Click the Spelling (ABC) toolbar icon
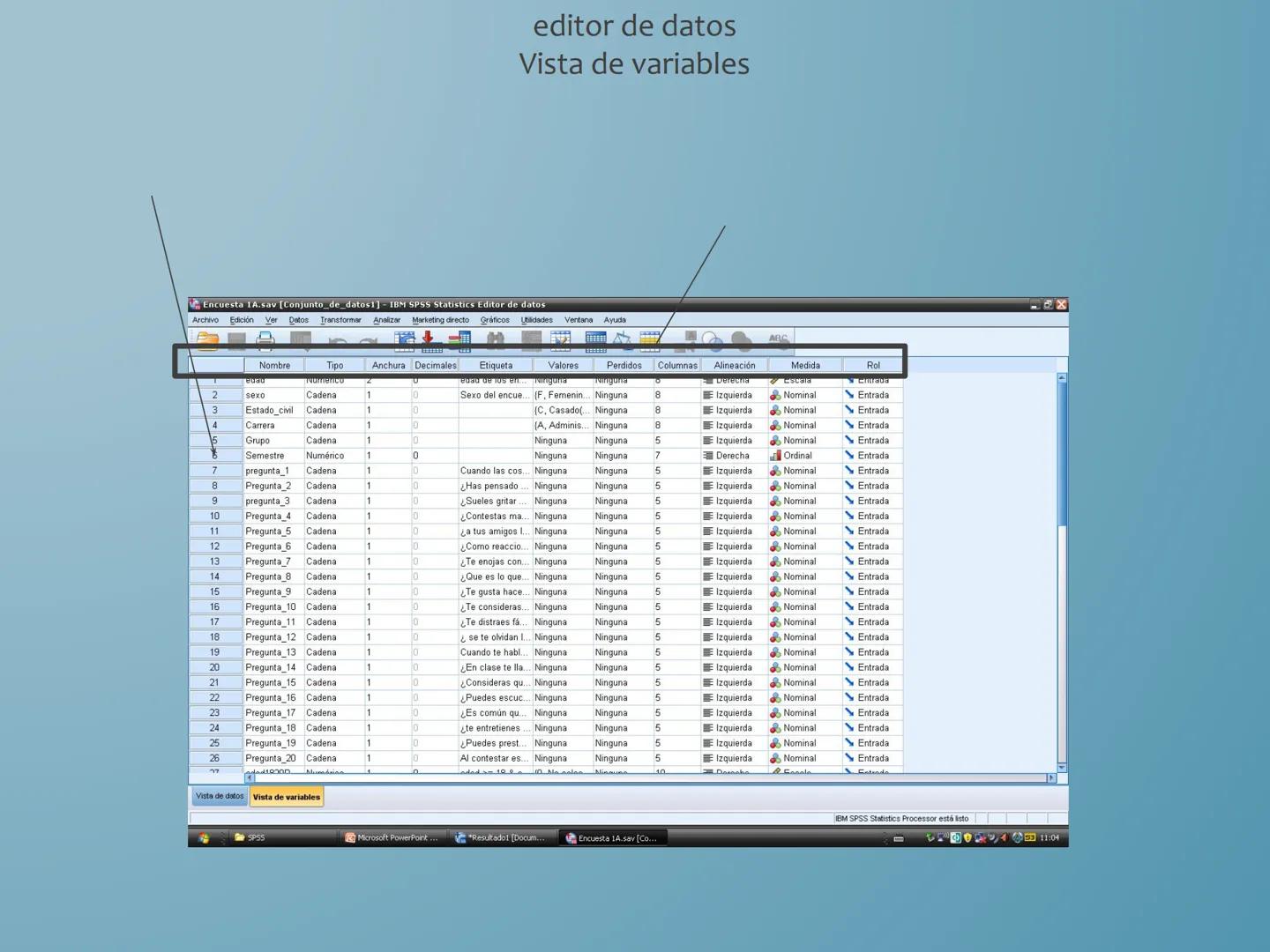 pyautogui.click(x=780, y=339)
